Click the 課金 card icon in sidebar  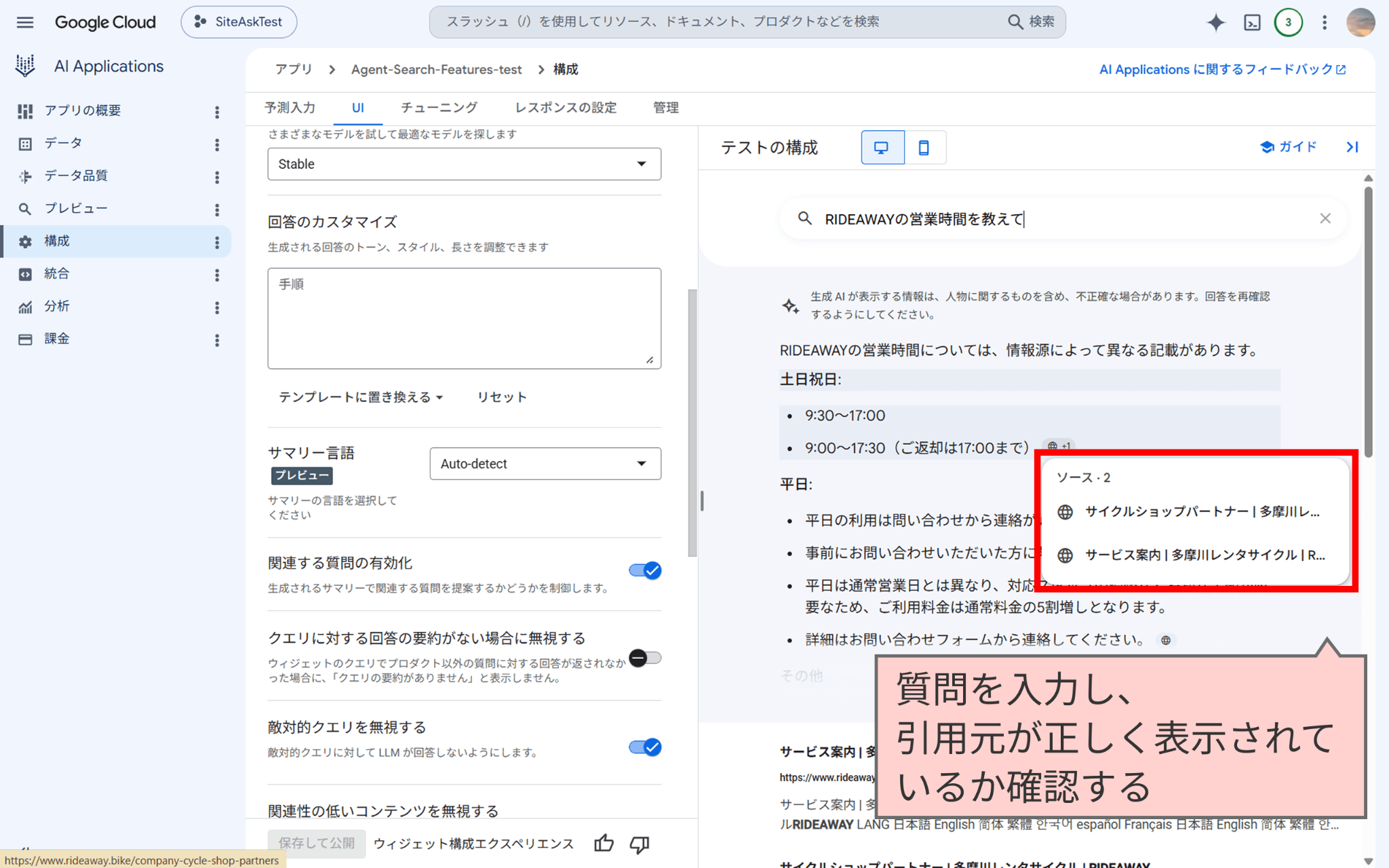tap(25, 339)
